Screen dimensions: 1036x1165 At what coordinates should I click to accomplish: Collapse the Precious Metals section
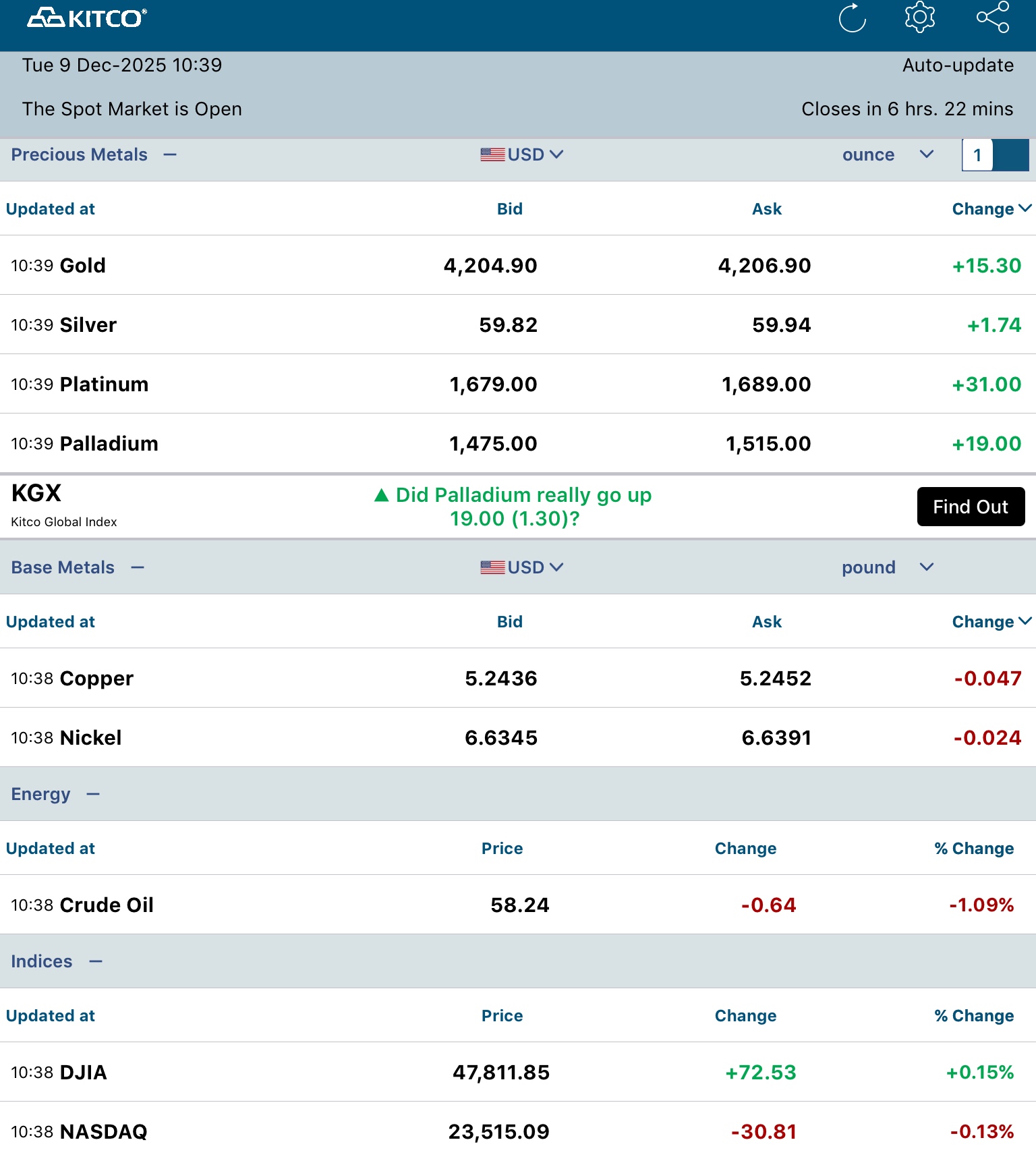coord(170,155)
